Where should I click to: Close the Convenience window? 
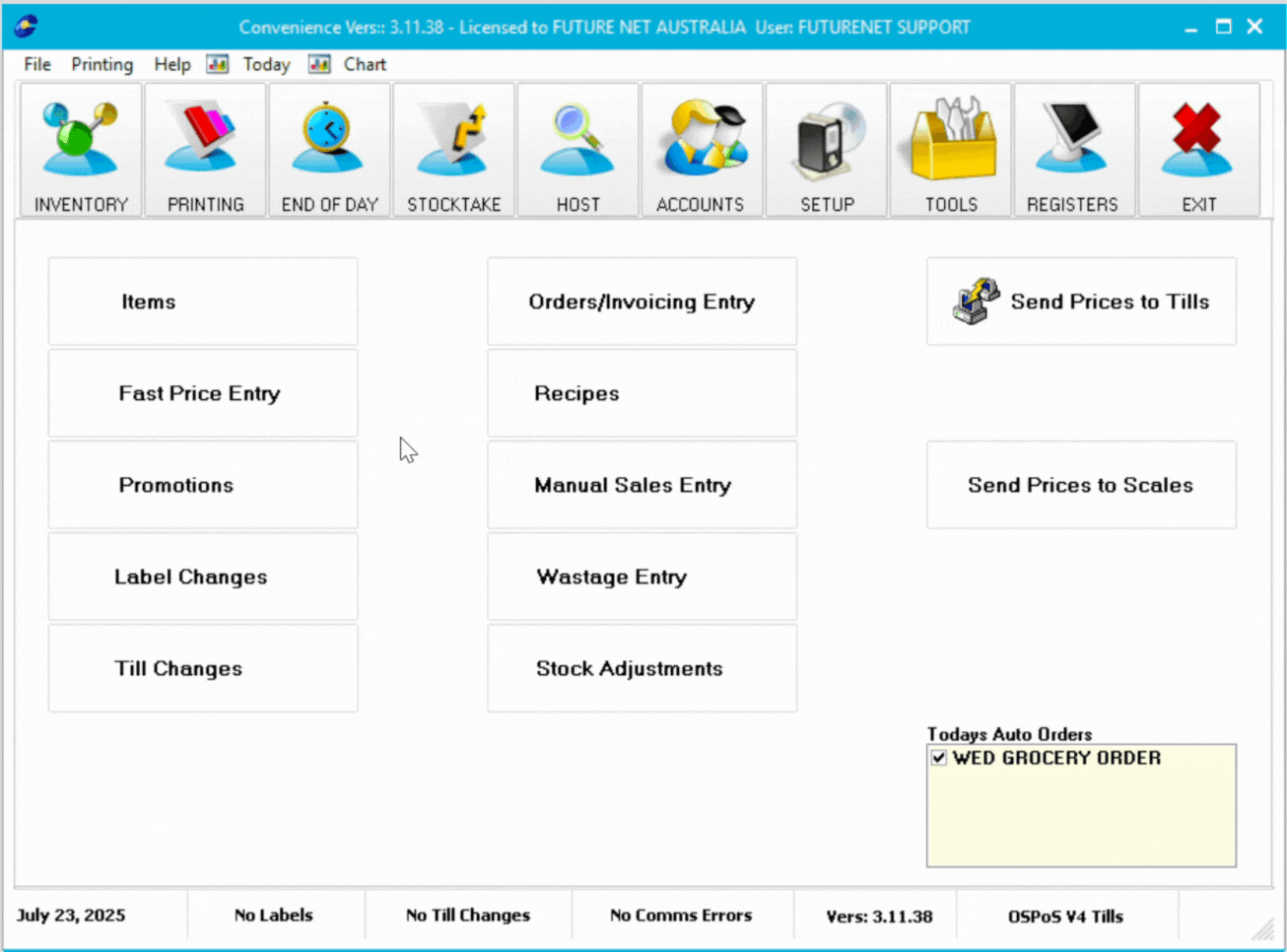click(x=1254, y=27)
